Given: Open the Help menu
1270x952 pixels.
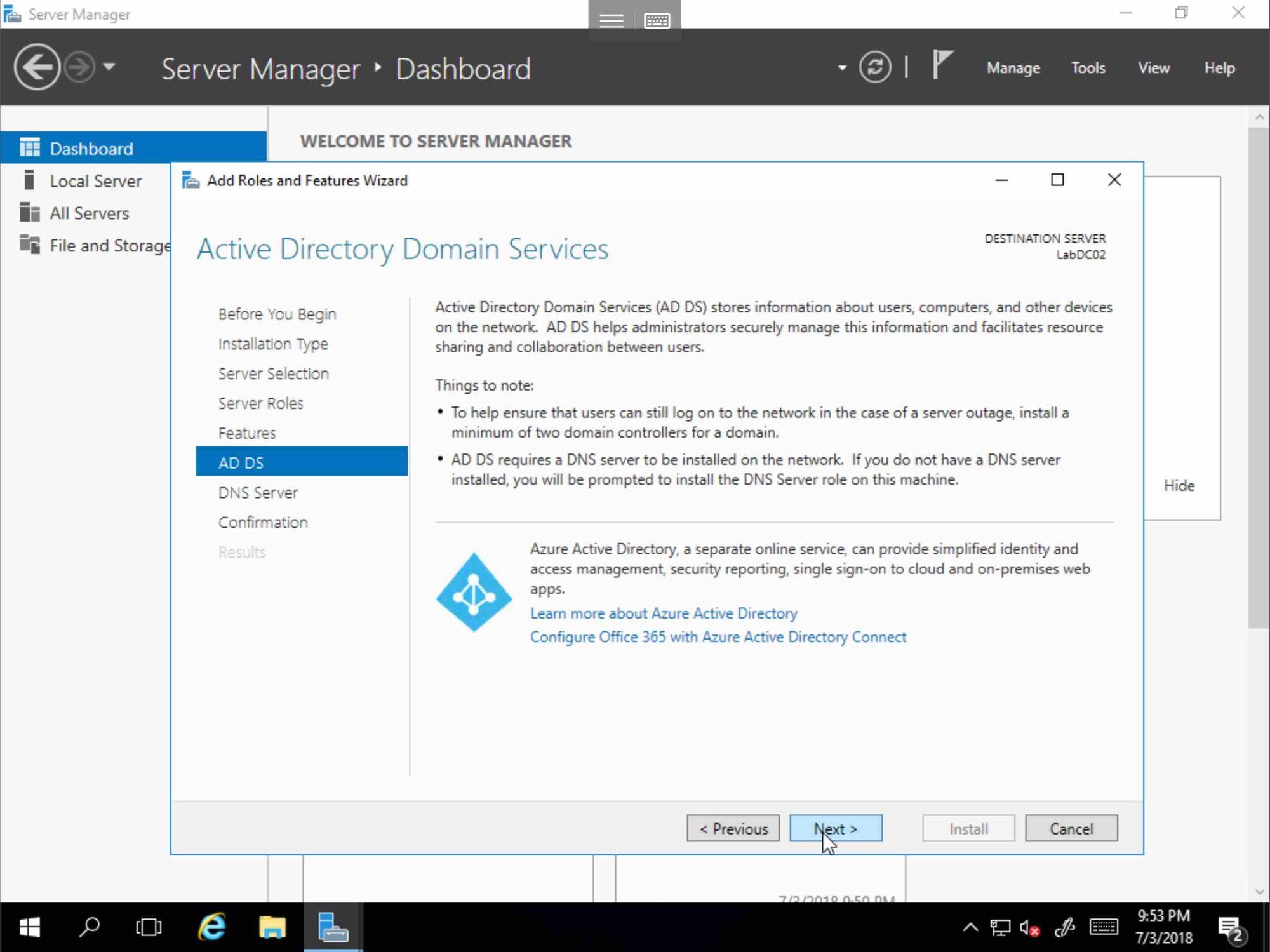Looking at the screenshot, I should (x=1219, y=68).
